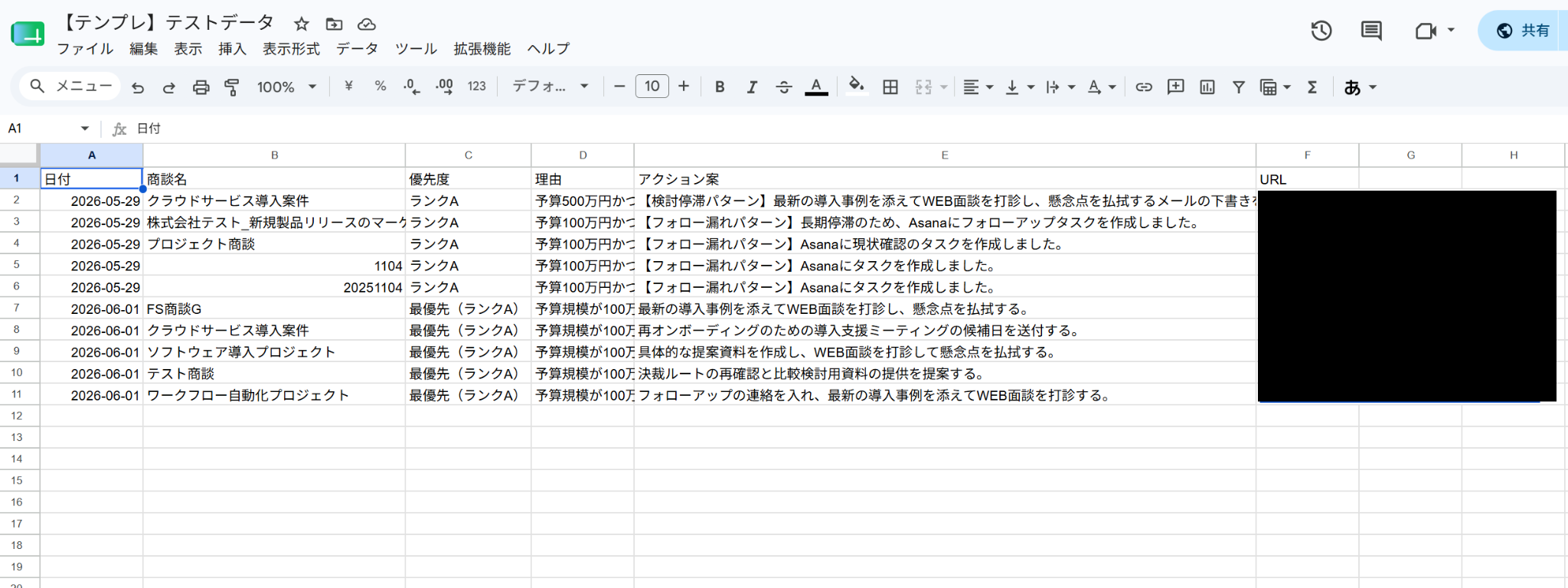Open the zoom 100% dropdown
Image resolution: width=1568 pixels, height=588 pixels.
tap(287, 87)
